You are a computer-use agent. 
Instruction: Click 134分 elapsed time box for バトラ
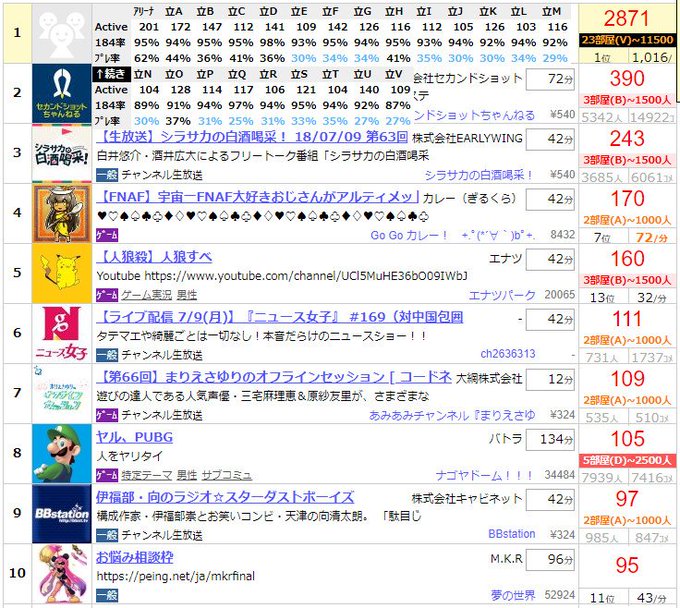(550, 439)
